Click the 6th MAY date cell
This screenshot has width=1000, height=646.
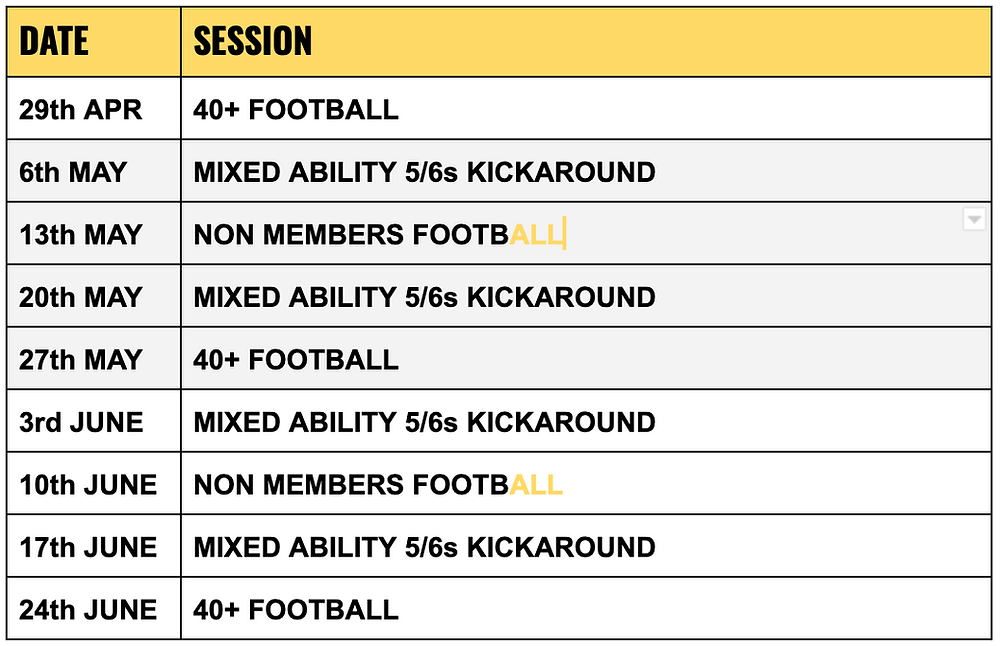pos(94,171)
